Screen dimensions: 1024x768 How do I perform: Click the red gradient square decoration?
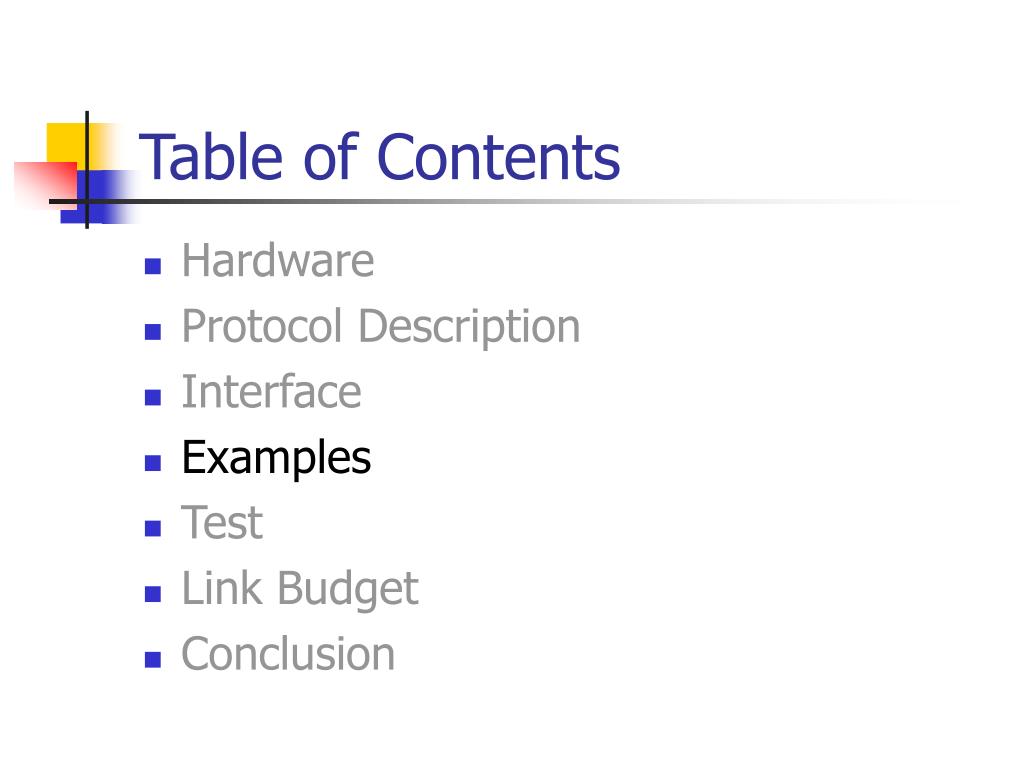pos(46,183)
